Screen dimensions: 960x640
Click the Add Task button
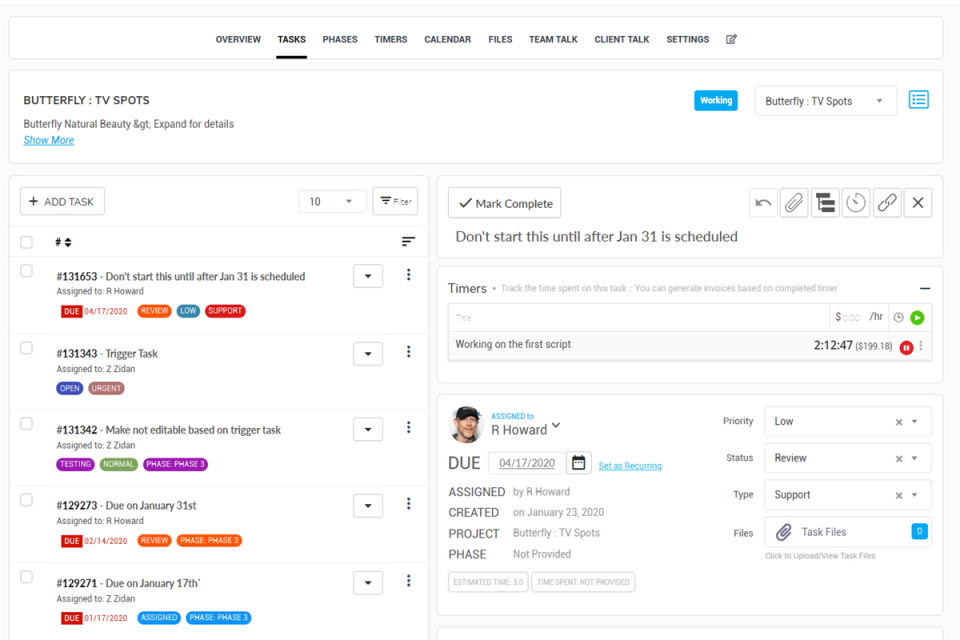coord(62,201)
